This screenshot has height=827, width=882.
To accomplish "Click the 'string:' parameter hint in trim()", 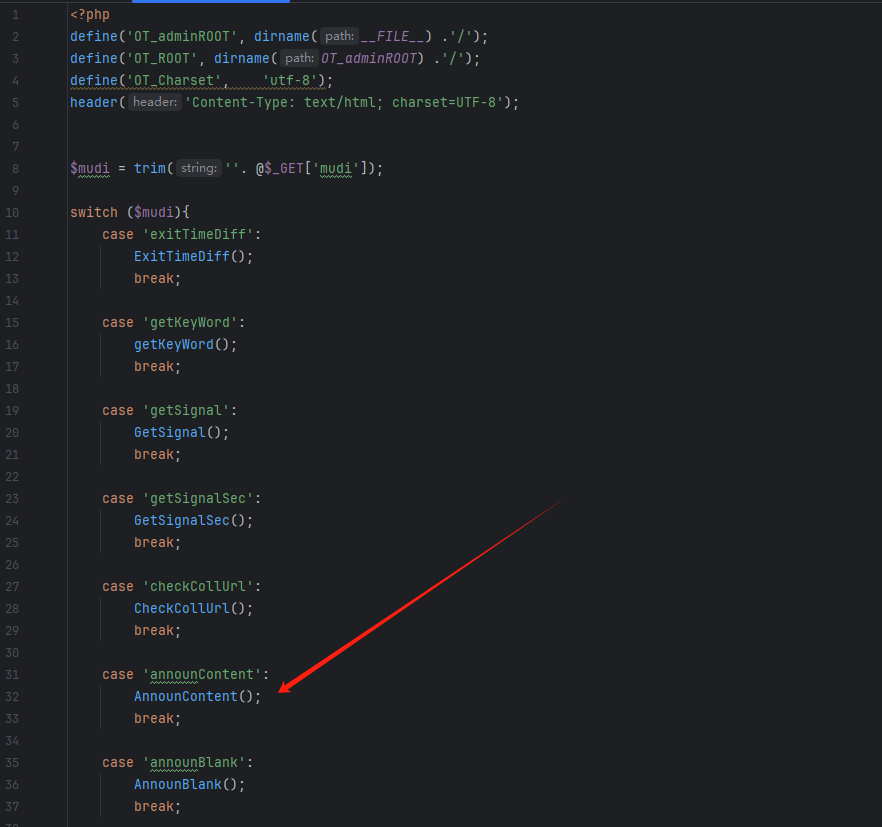I will (x=199, y=169).
